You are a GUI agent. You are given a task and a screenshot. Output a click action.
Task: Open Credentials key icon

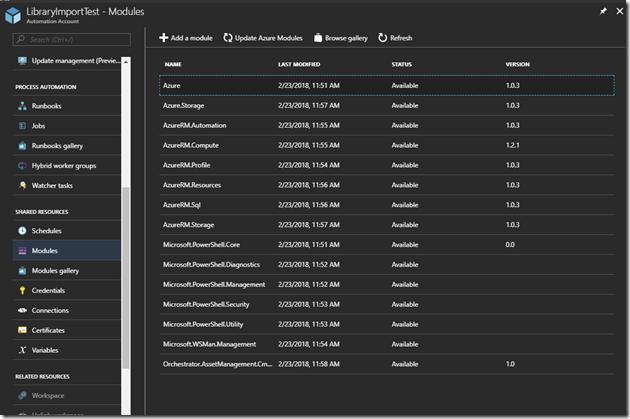click(x=22, y=290)
